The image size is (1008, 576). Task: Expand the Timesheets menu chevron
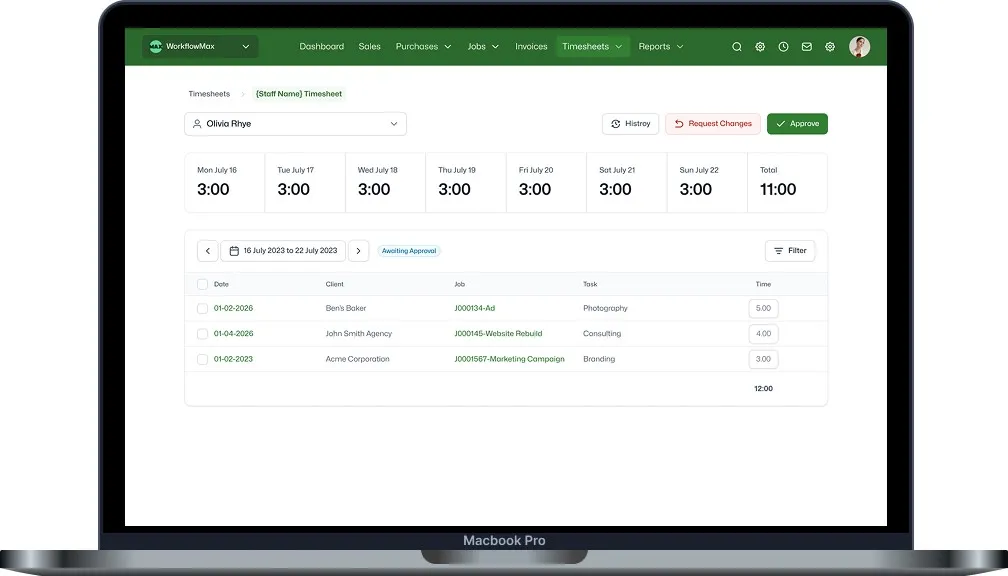coord(618,47)
